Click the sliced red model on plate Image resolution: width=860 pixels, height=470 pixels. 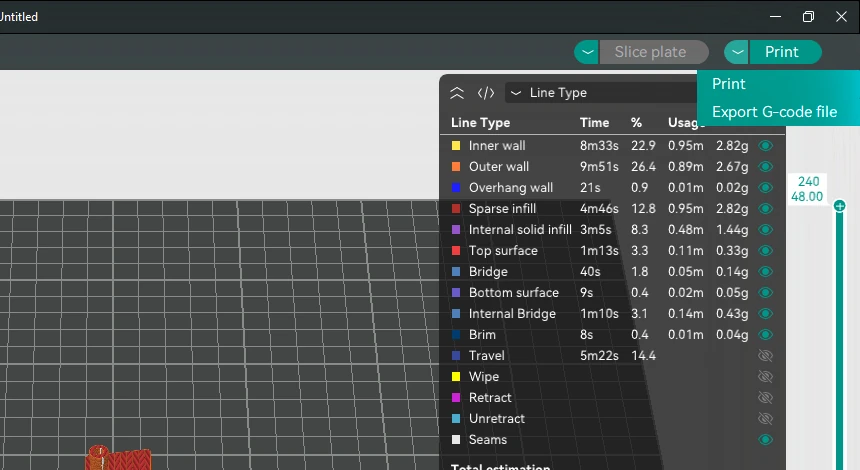click(x=118, y=458)
